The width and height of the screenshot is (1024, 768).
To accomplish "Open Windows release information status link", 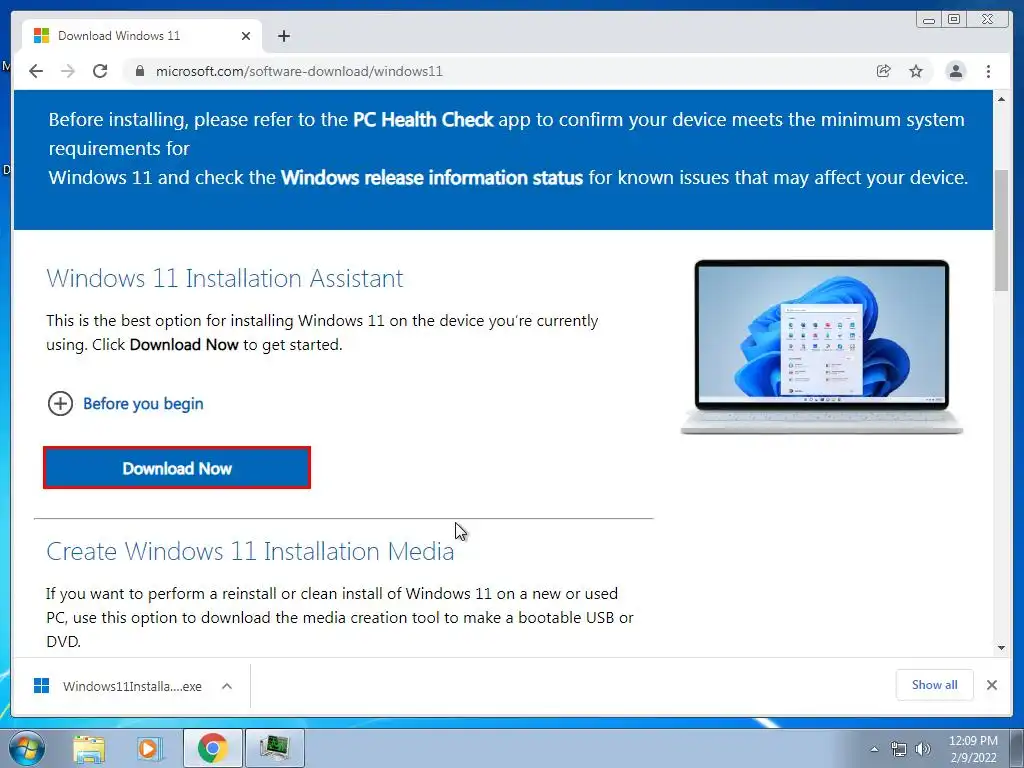I will pyautogui.click(x=432, y=178).
